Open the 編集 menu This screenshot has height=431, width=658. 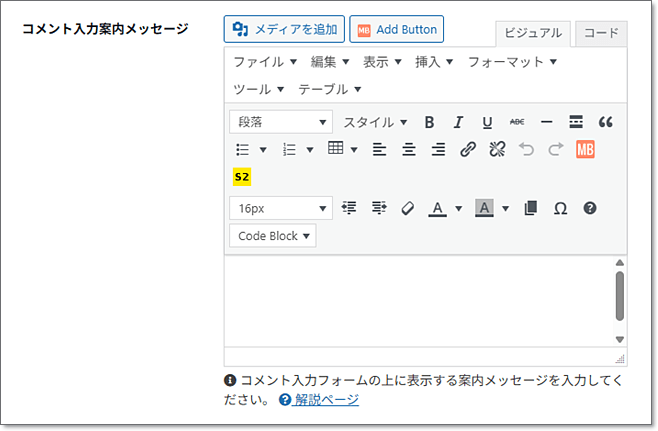point(330,62)
